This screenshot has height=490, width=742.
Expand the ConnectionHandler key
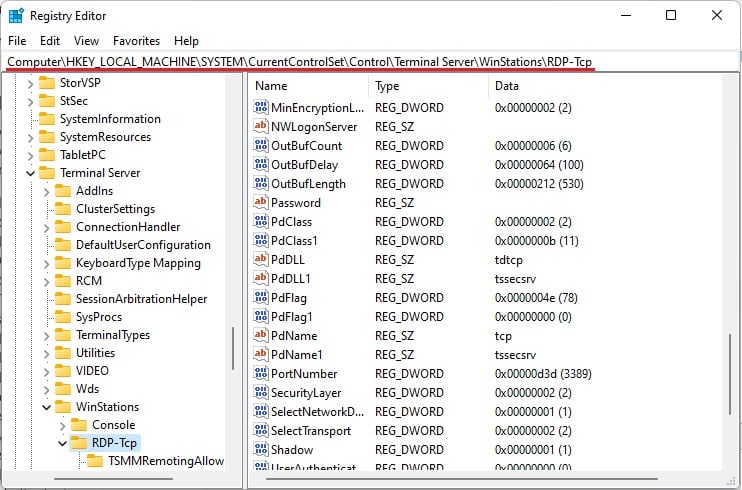46,228
